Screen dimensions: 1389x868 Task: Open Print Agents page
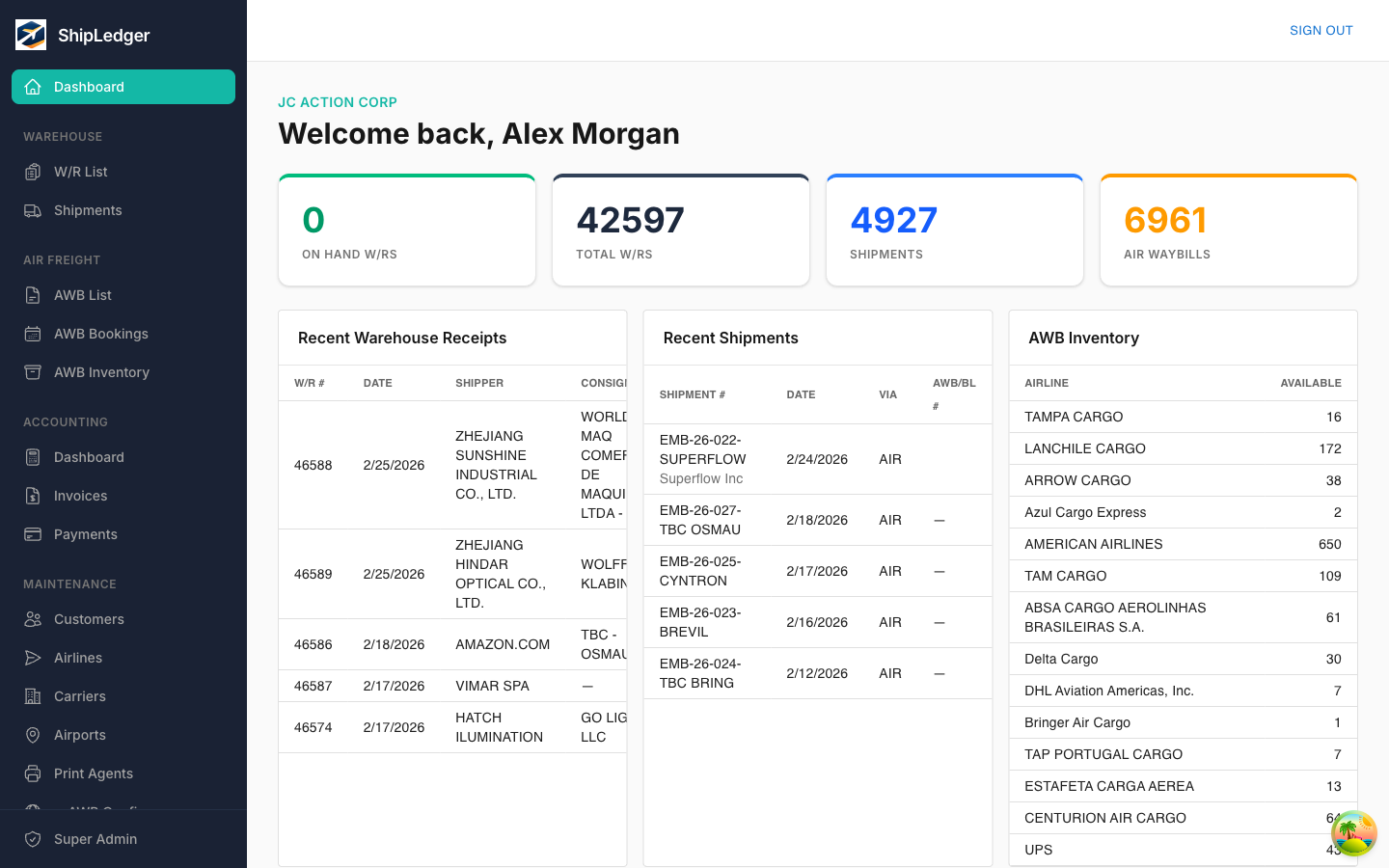click(123, 773)
